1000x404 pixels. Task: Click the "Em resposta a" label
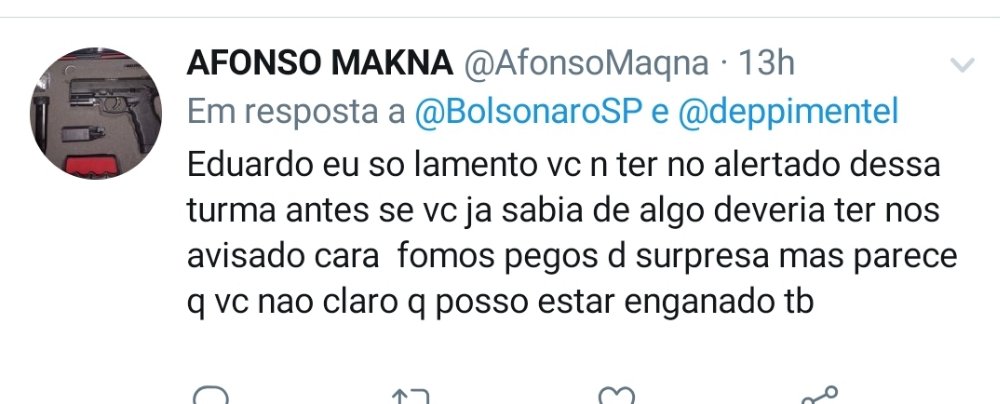click(296, 112)
